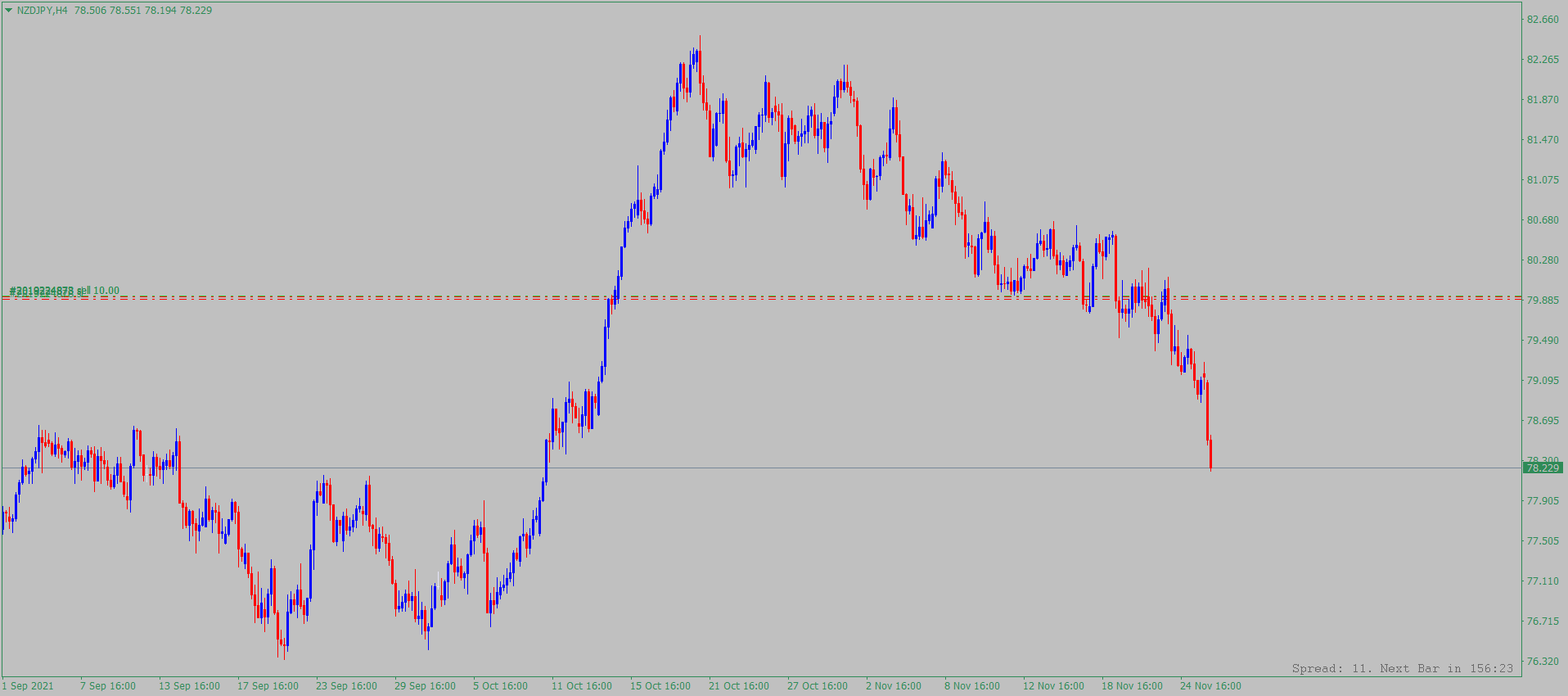This screenshot has height=696, width=1568.
Task: Click the latest red candle at chart end
Action: click(x=1210, y=454)
